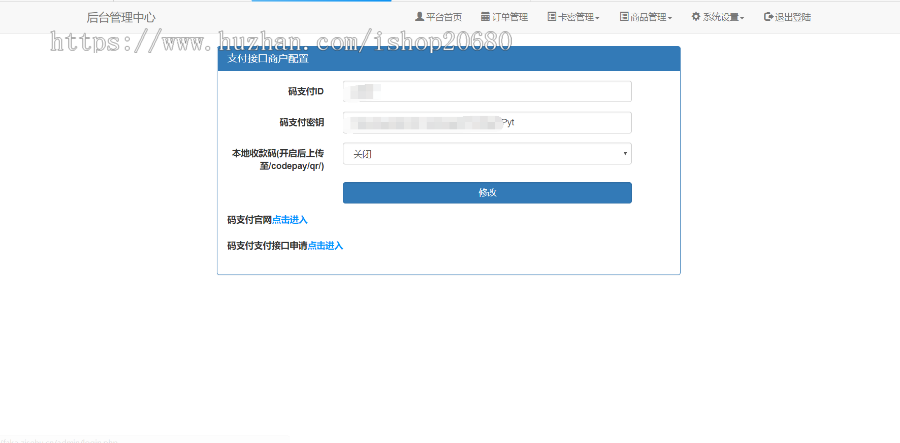Click the user icon beside 平台首页
This screenshot has height=443, width=900.
419,17
